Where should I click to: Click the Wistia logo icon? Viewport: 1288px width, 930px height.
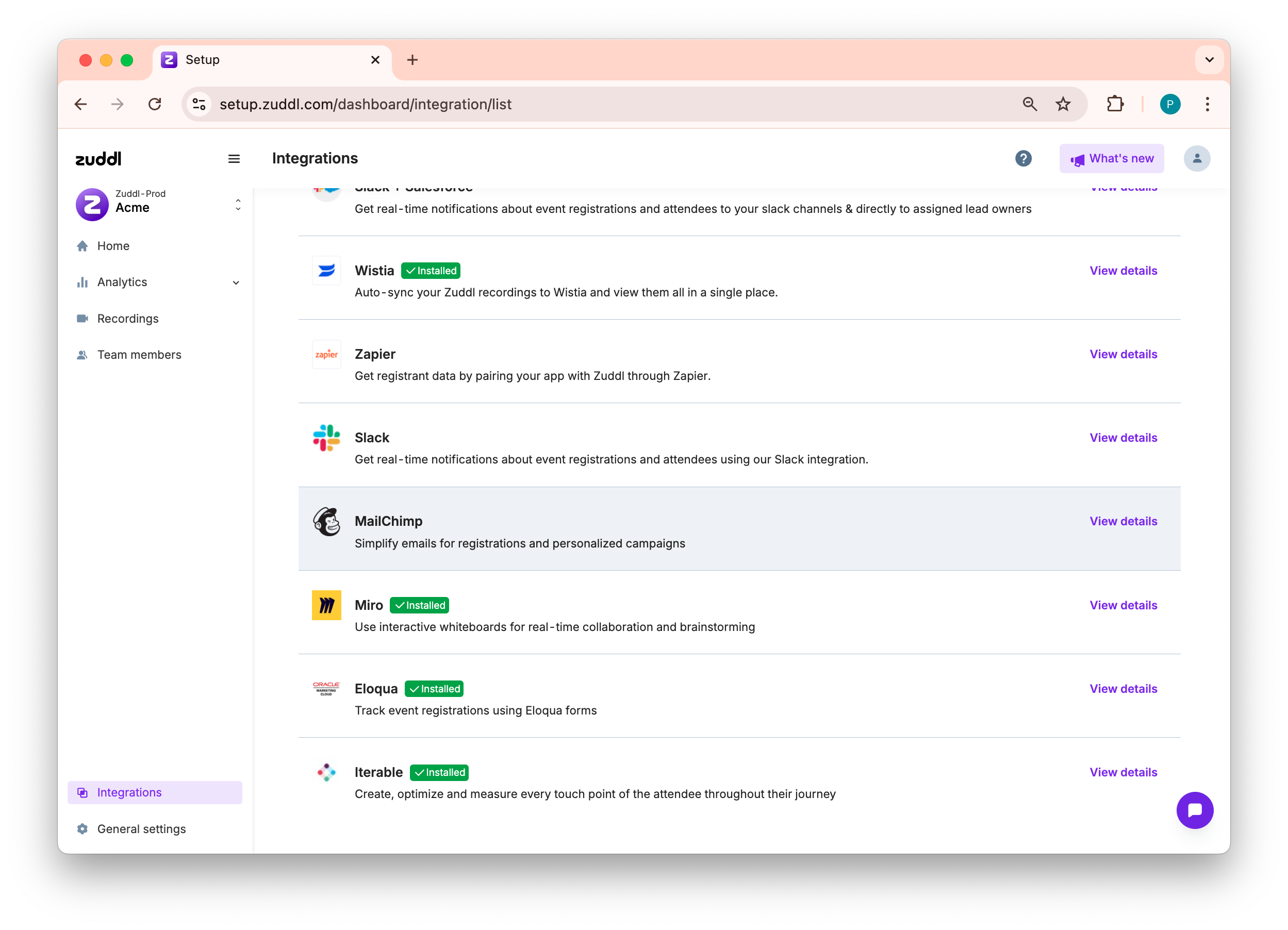pyautogui.click(x=326, y=271)
